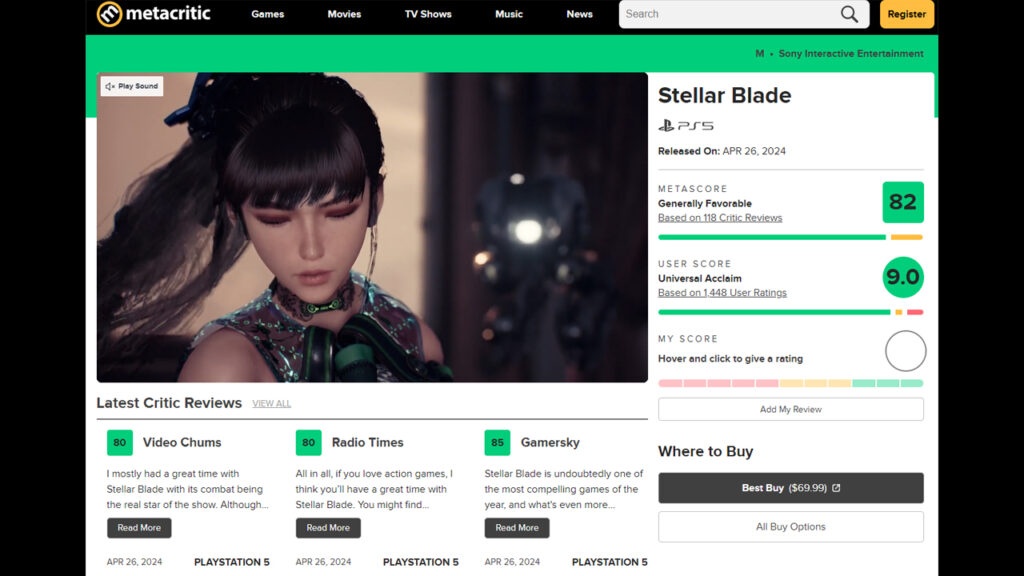Image resolution: width=1024 pixels, height=576 pixels.
Task: Click the Metacritic logo
Action: pyautogui.click(x=153, y=14)
